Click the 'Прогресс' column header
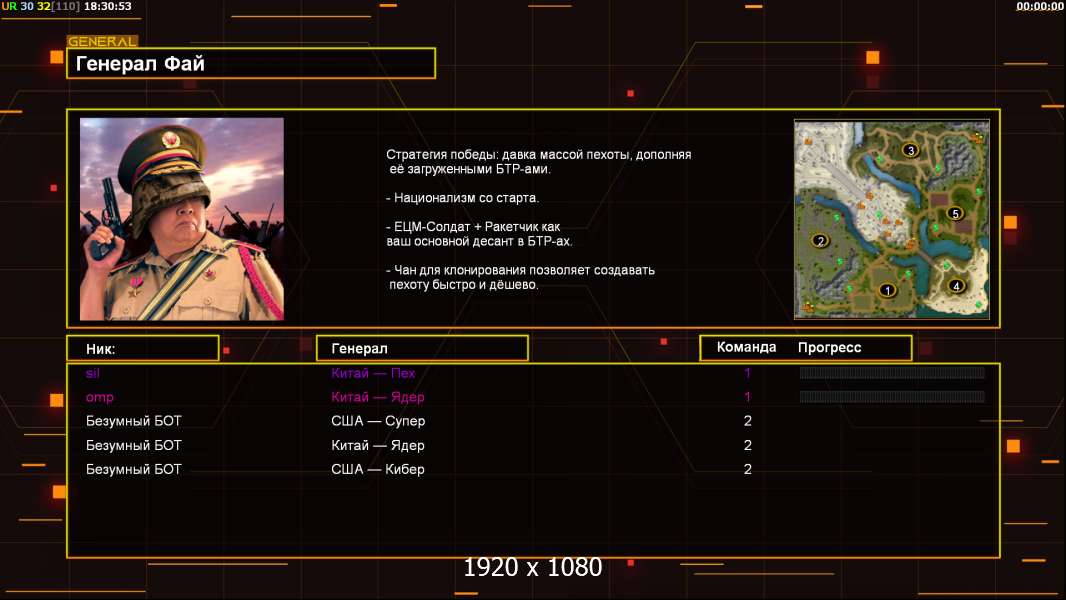1066x600 pixels. click(829, 347)
